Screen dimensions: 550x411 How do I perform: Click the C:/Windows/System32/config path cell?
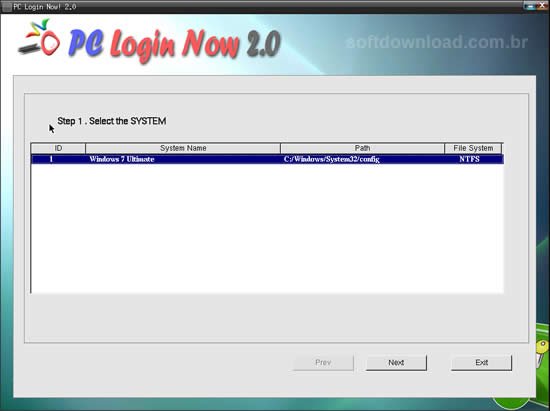(x=332, y=159)
